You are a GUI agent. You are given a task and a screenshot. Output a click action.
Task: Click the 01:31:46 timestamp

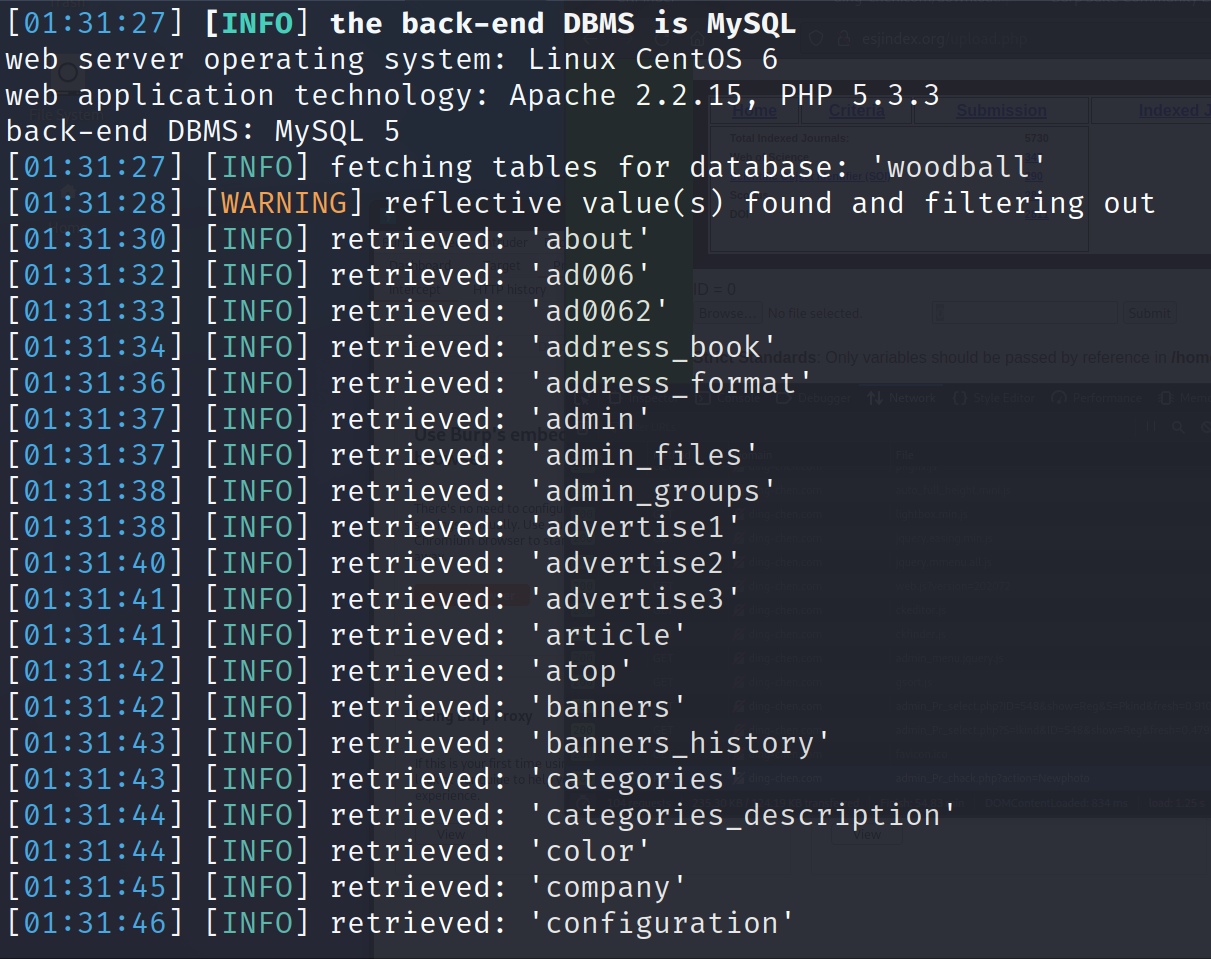click(x=95, y=923)
